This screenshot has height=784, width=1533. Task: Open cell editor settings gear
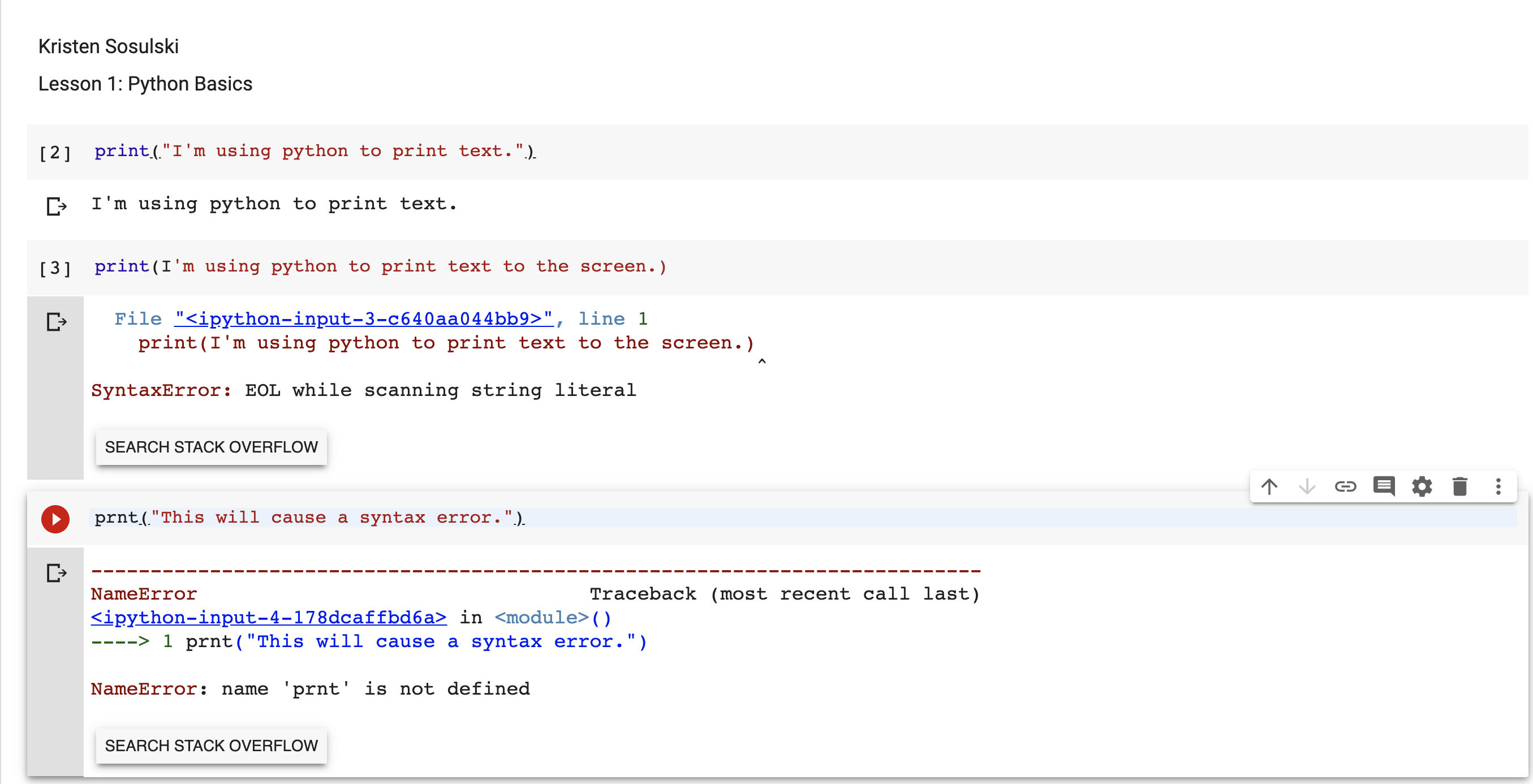1422,486
